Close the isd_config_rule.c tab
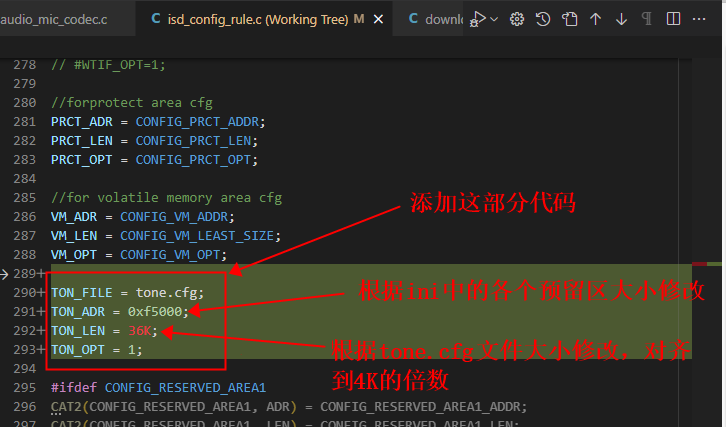 (378, 19)
